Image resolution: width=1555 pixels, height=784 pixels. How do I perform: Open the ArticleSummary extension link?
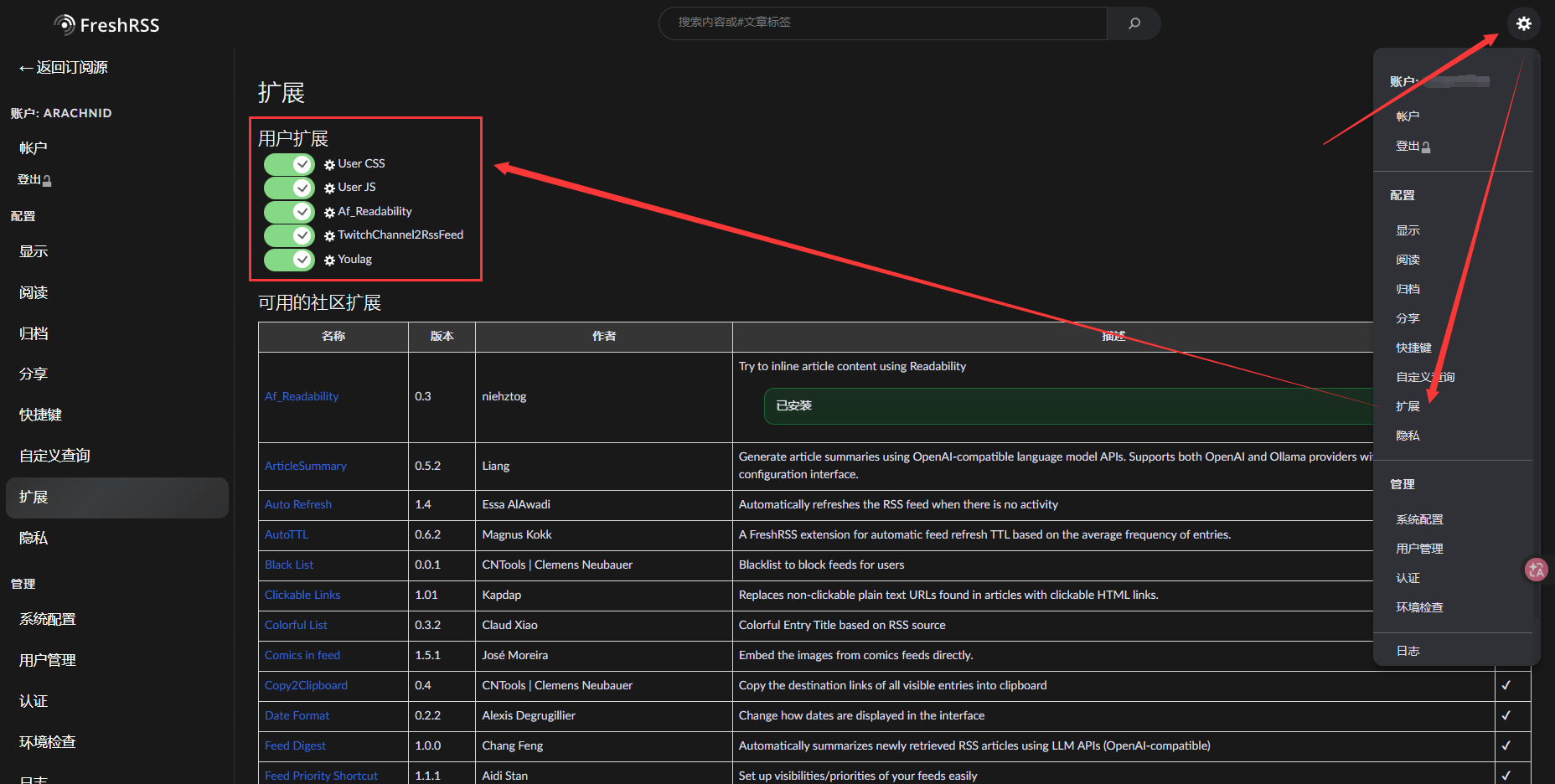pos(305,466)
